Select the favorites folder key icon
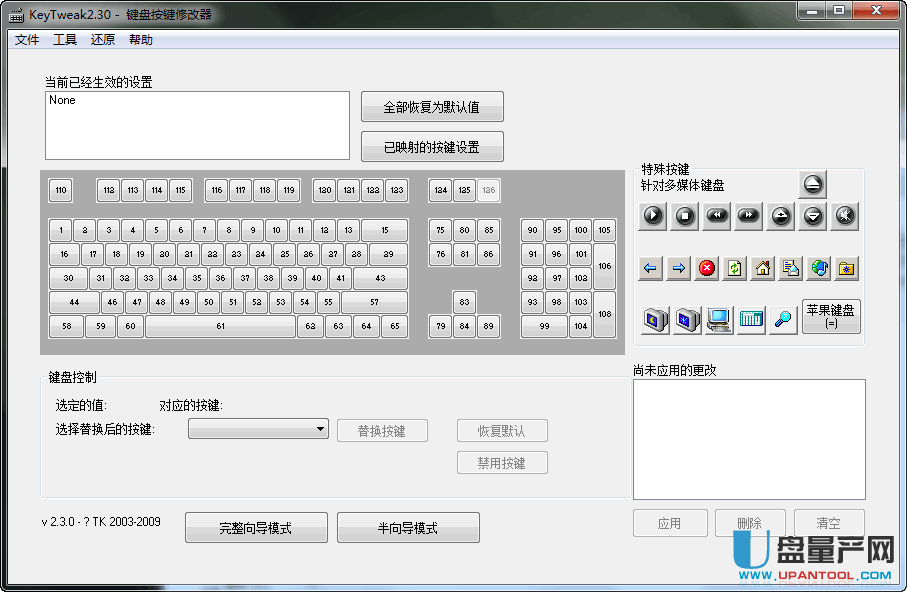 847,269
